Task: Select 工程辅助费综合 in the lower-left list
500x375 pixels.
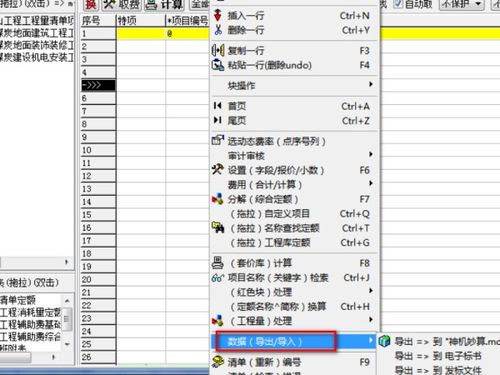Action: (x=31, y=336)
